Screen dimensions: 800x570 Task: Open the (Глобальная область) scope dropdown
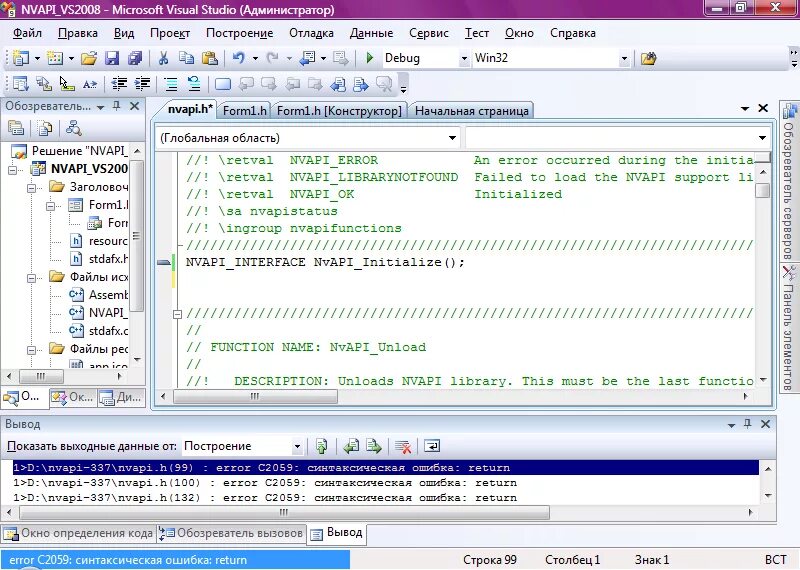452,138
